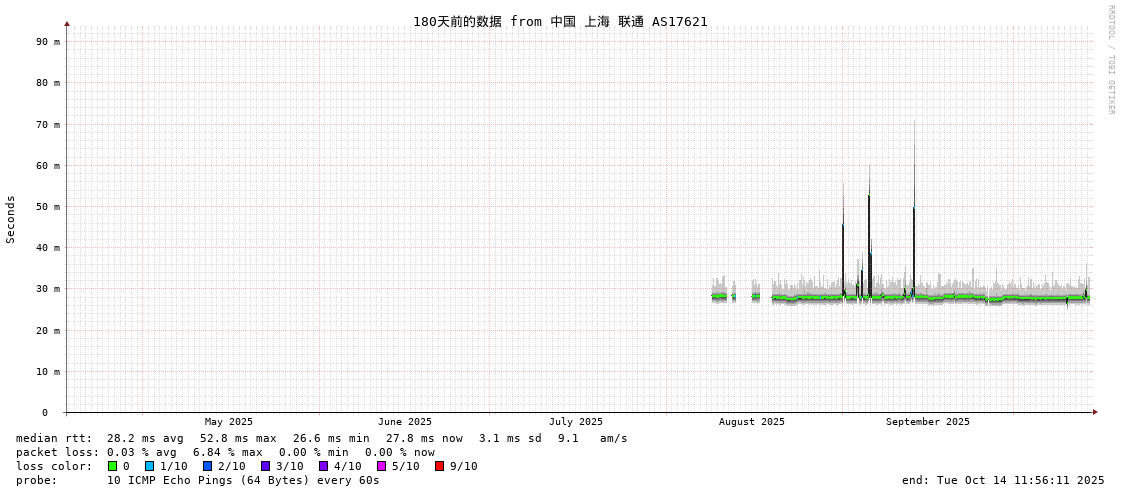The height and width of the screenshot is (494, 1121).
Task: Click the green 0 loss color swatch
Action: pyautogui.click(x=112, y=466)
